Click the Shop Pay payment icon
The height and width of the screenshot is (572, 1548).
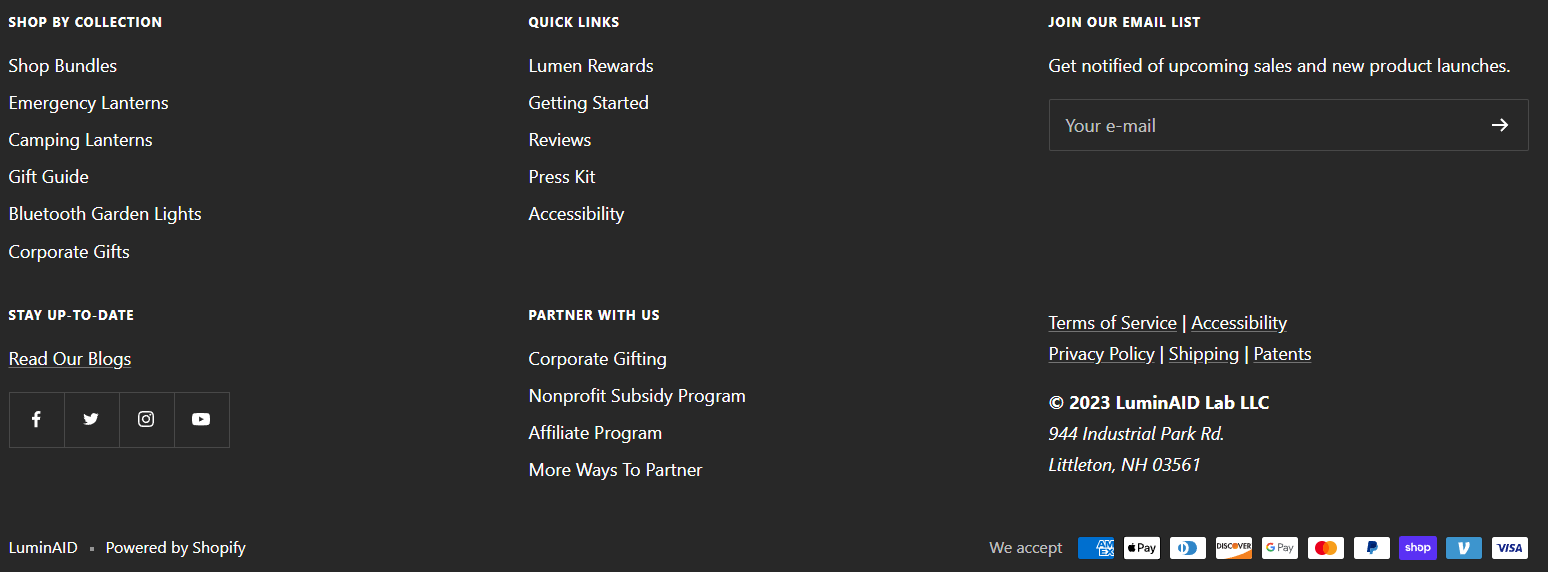(1418, 548)
